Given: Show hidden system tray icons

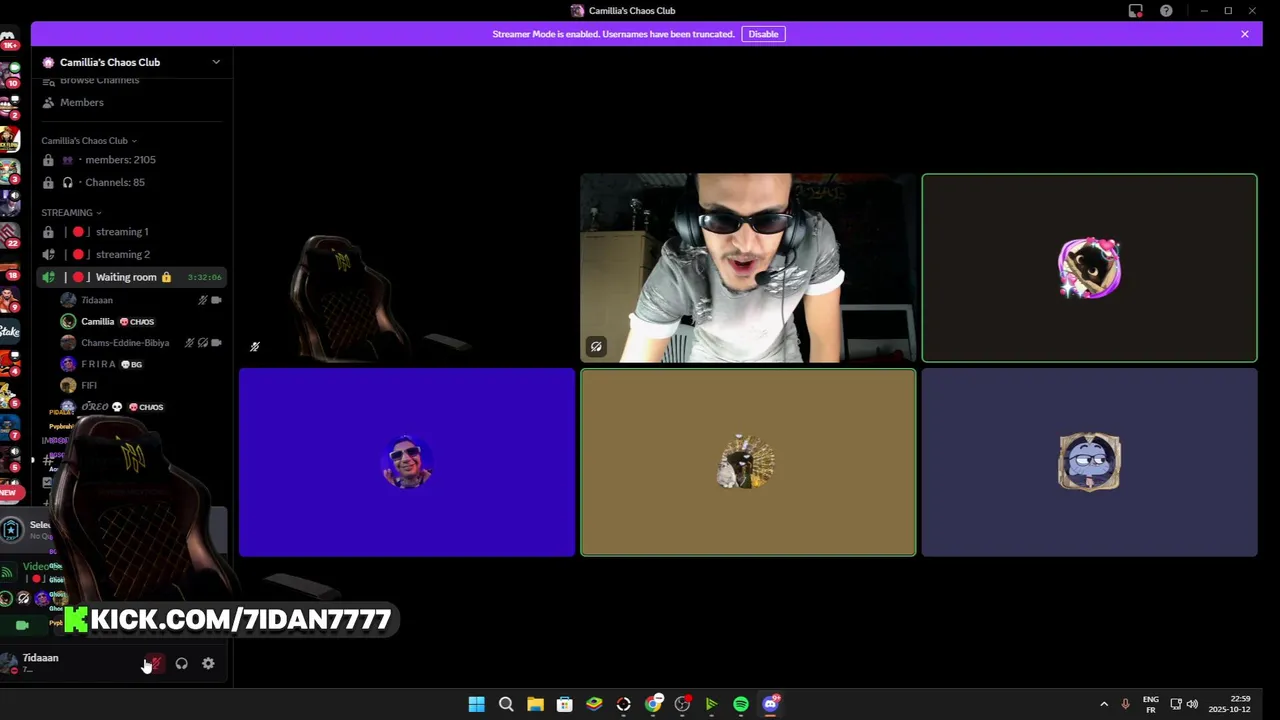Looking at the screenshot, I should tap(1104, 704).
